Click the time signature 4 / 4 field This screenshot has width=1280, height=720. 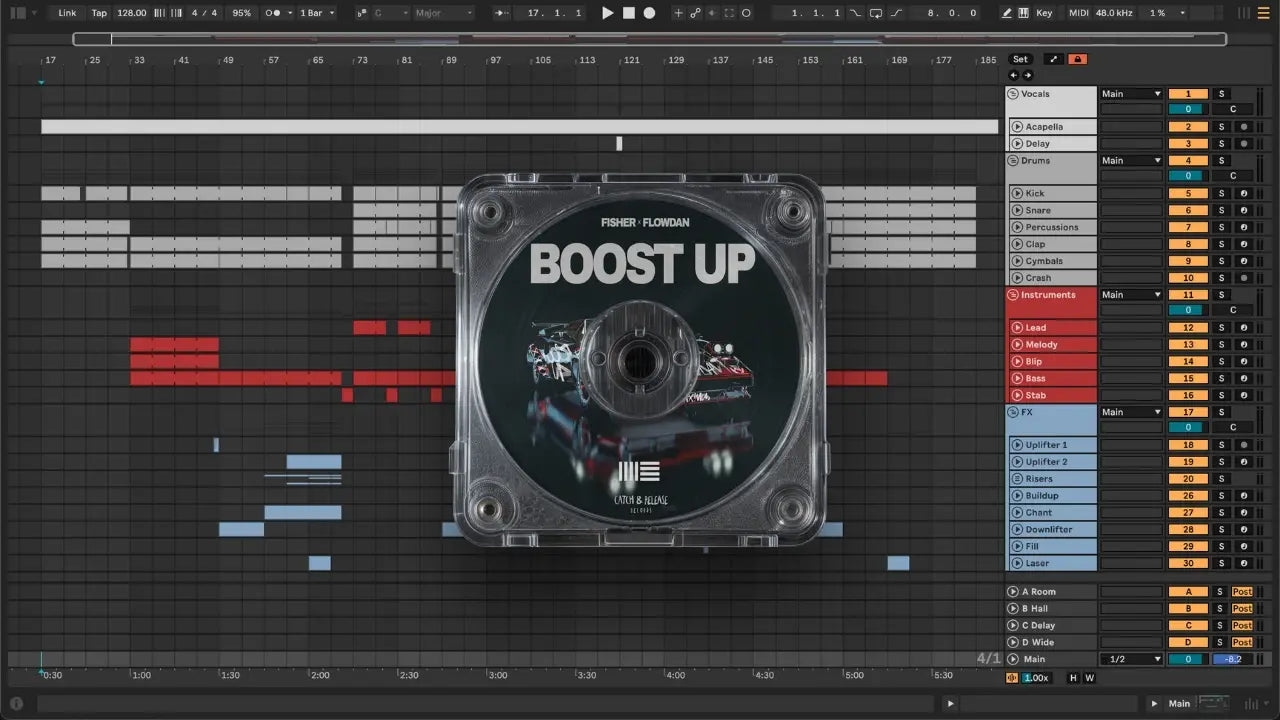[x=204, y=13]
